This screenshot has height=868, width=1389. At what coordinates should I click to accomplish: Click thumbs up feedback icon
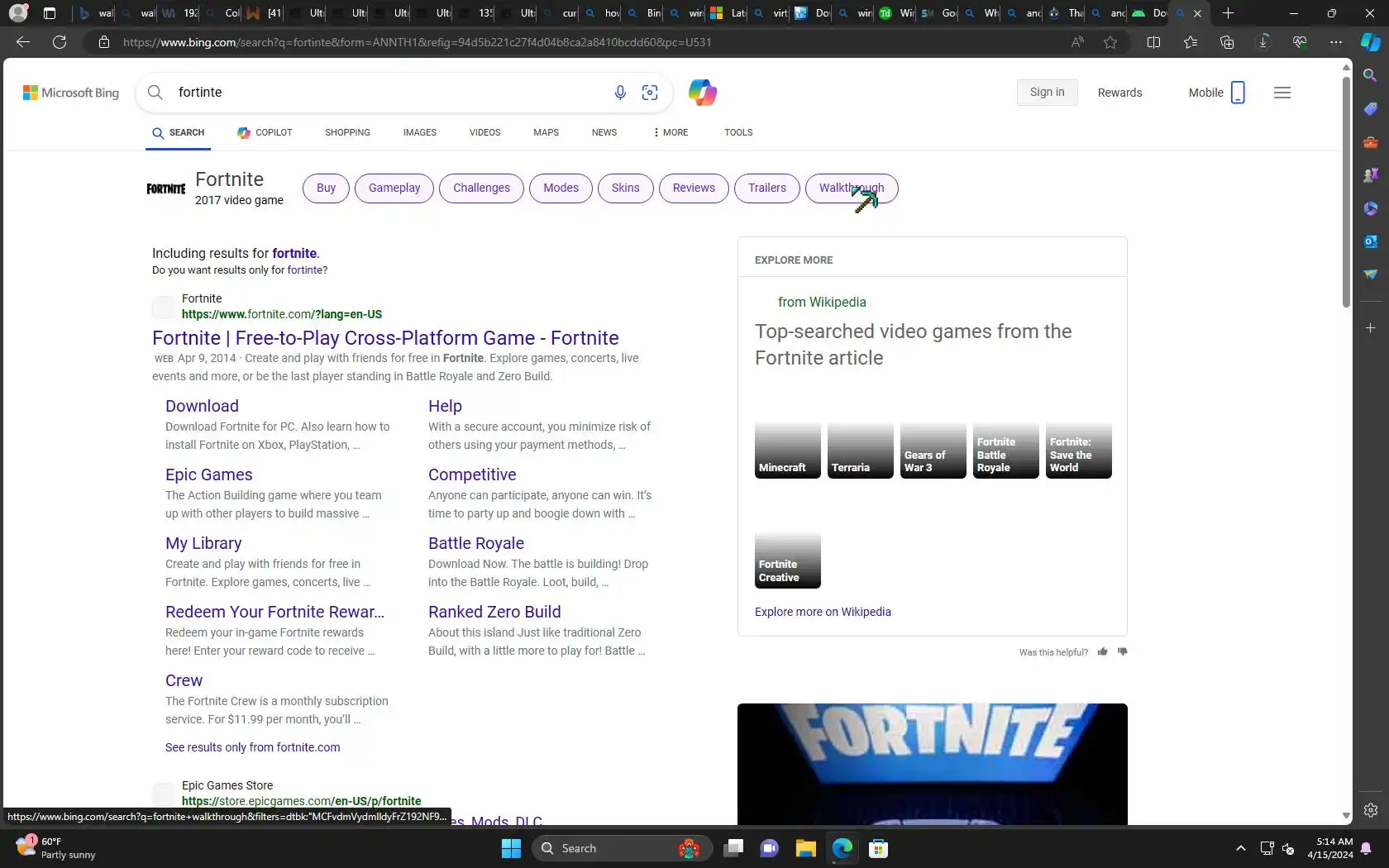click(x=1103, y=651)
